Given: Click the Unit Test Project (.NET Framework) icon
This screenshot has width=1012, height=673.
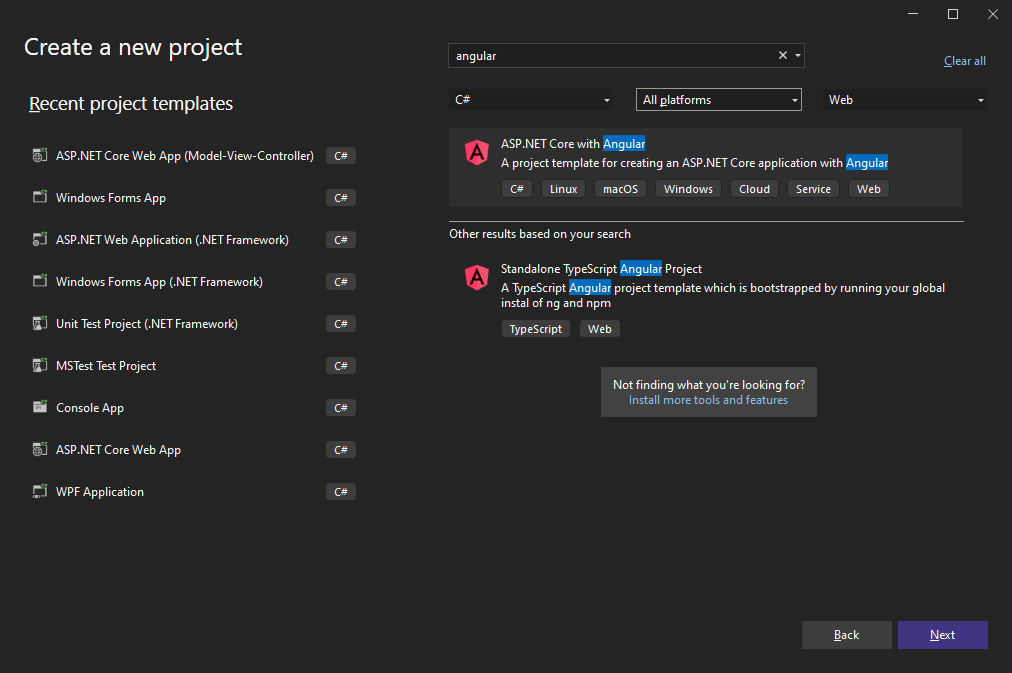Looking at the screenshot, I should [x=40, y=323].
